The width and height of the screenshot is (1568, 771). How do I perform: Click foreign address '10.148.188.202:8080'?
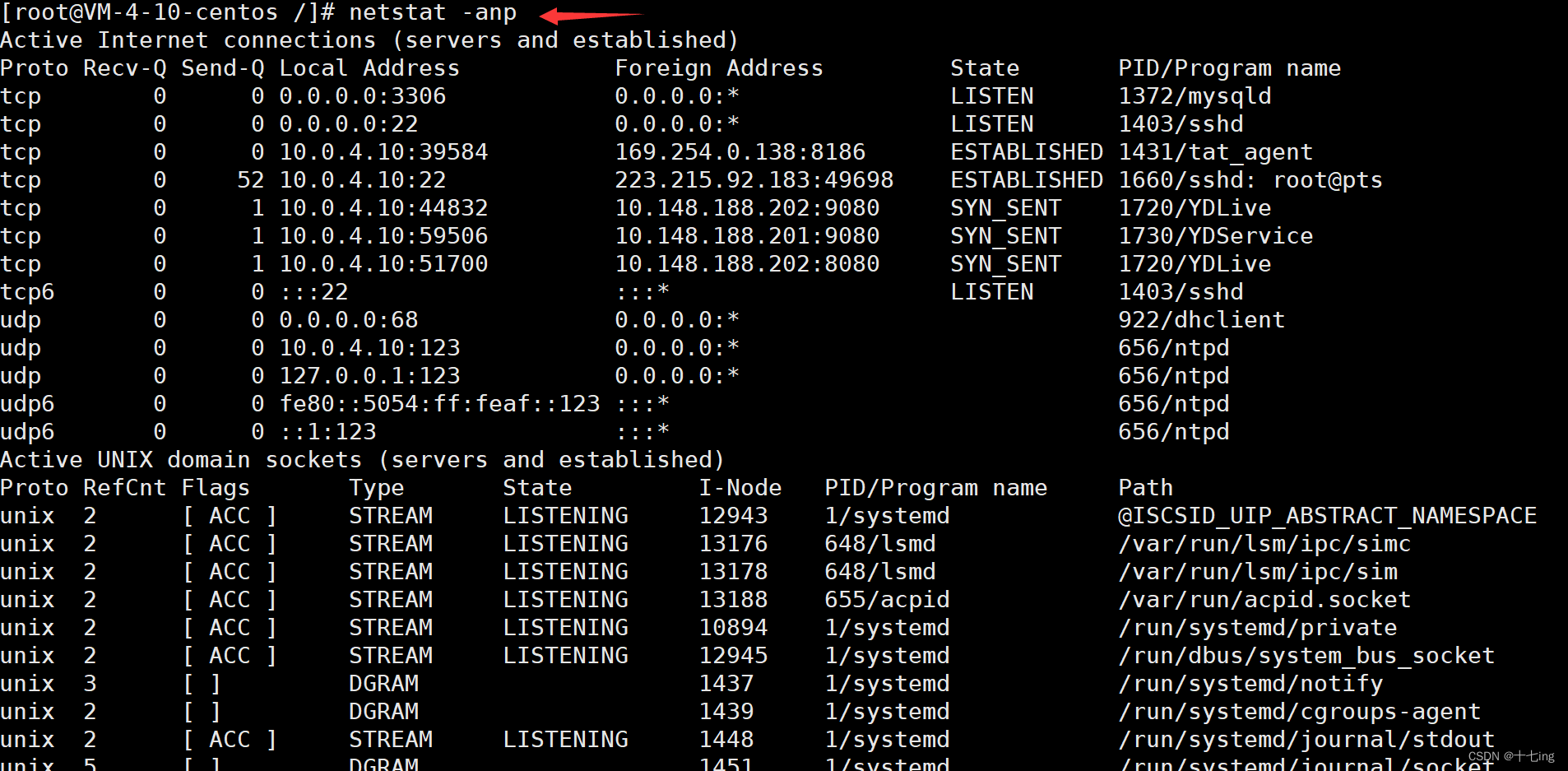point(748,264)
